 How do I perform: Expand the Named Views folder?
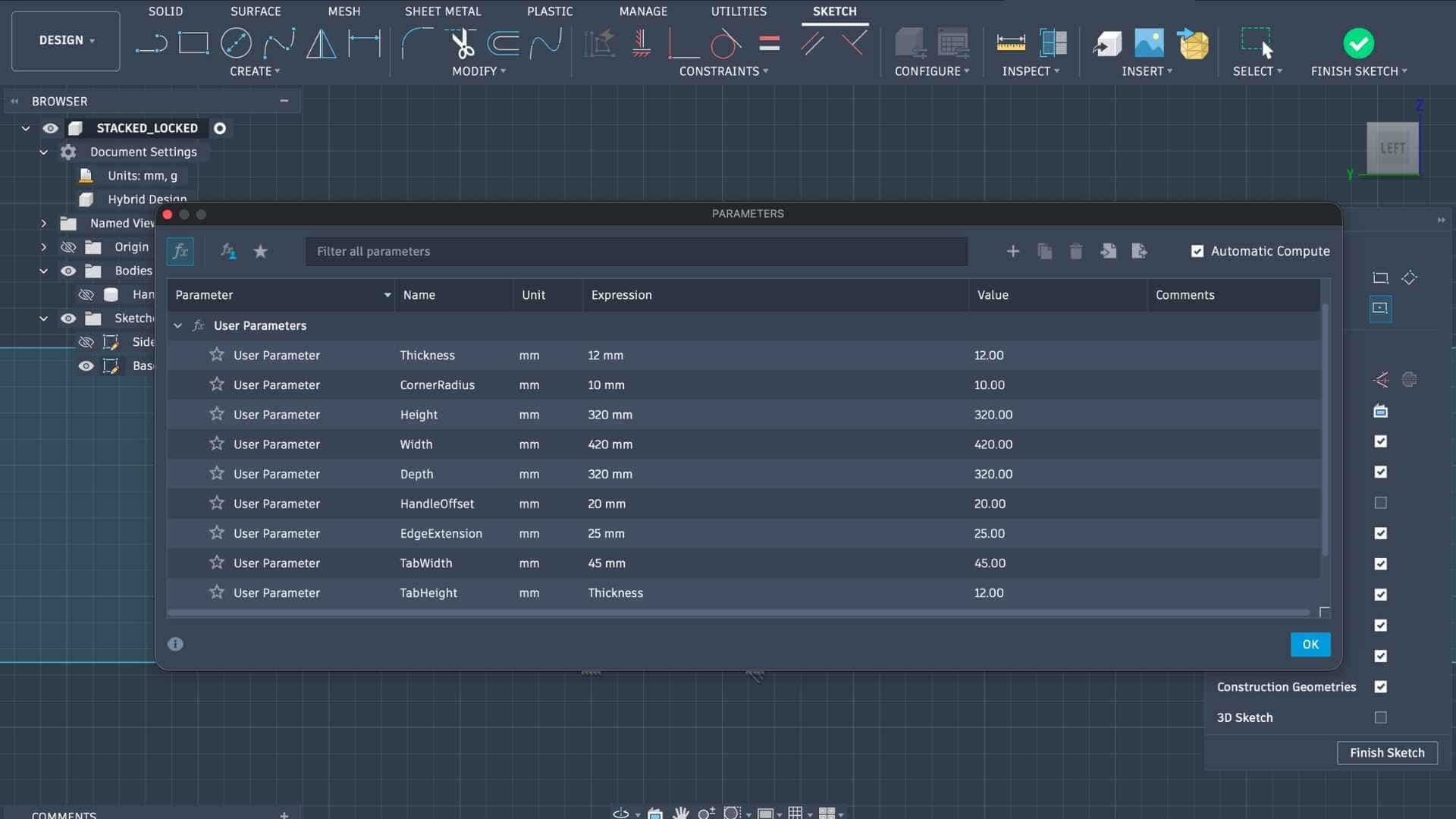43,223
